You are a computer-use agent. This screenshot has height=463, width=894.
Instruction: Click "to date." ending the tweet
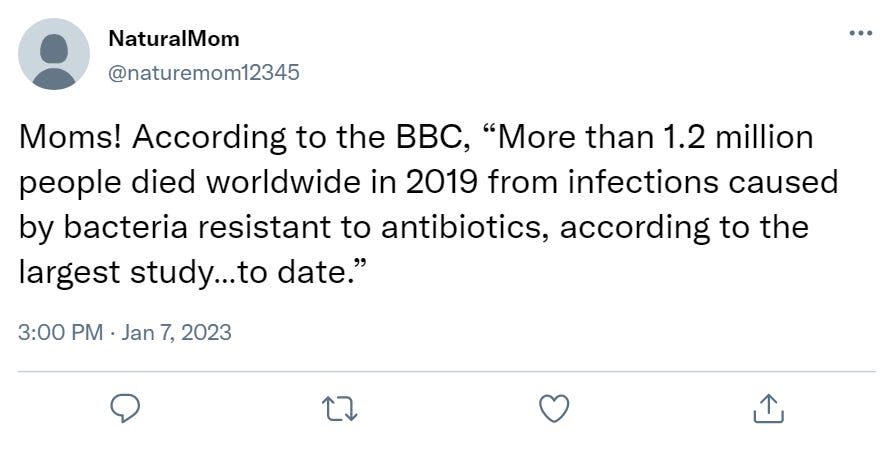coord(299,273)
